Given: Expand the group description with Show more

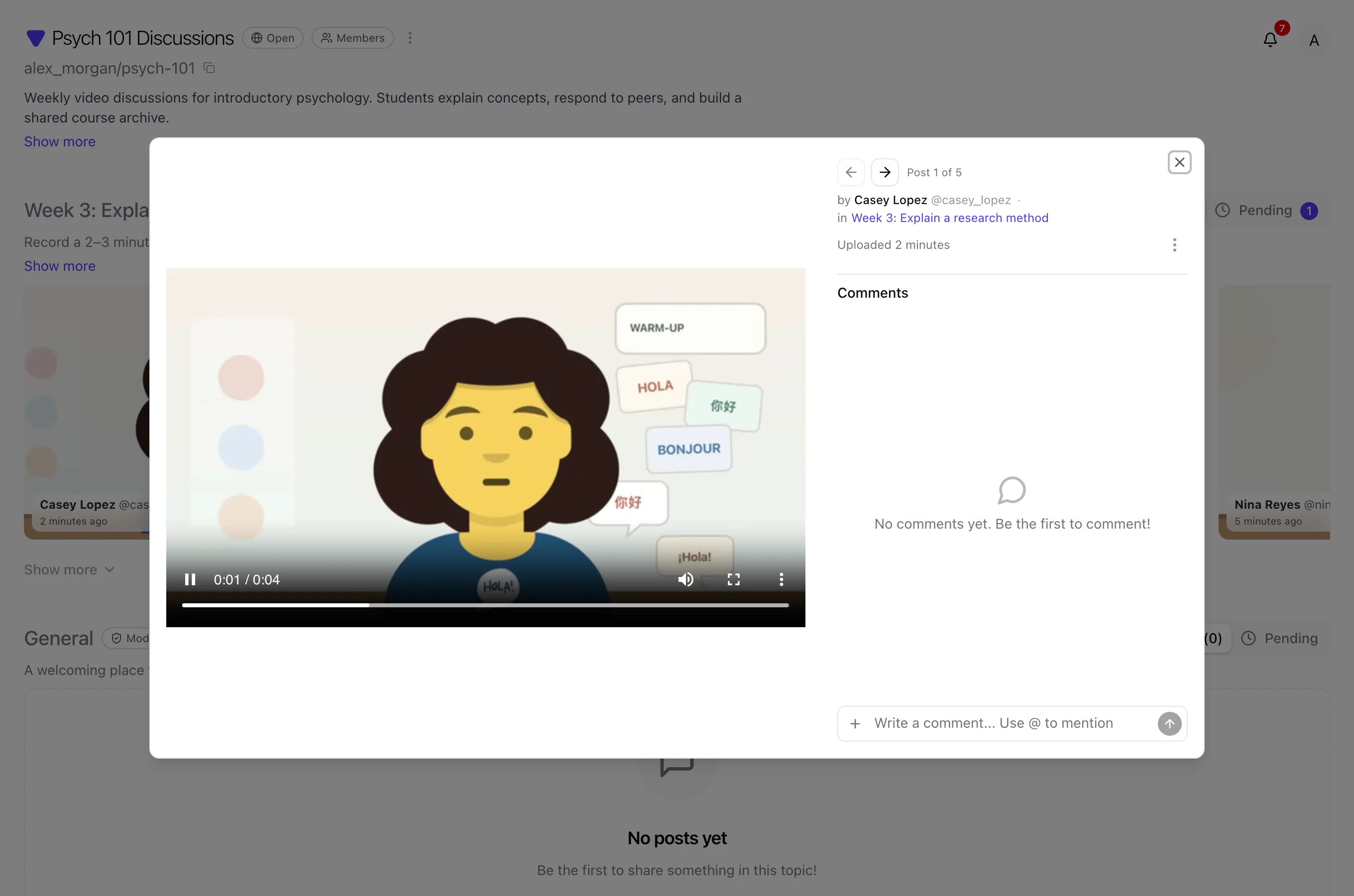Looking at the screenshot, I should [x=59, y=141].
